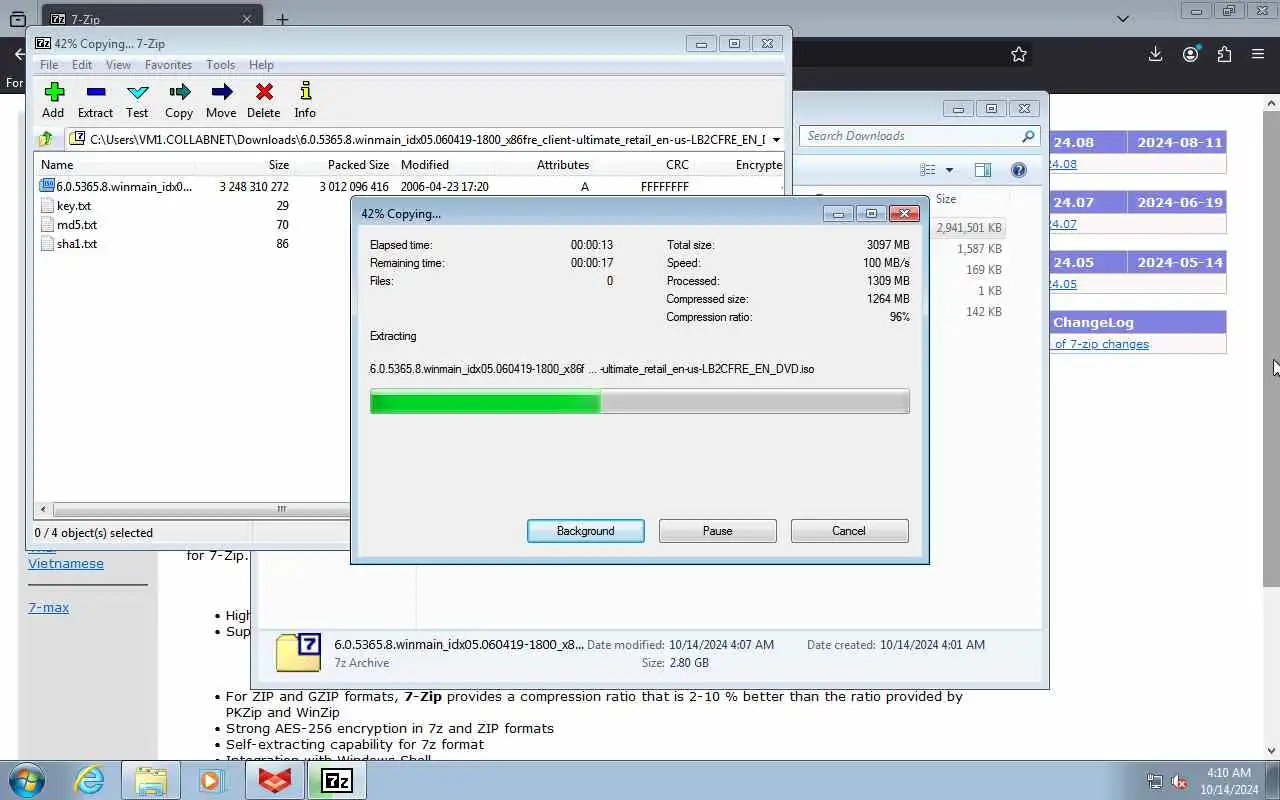Open Windows Explorer from the taskbar
This screenshot has width=1280, height=800.
[x=150, y=780]
